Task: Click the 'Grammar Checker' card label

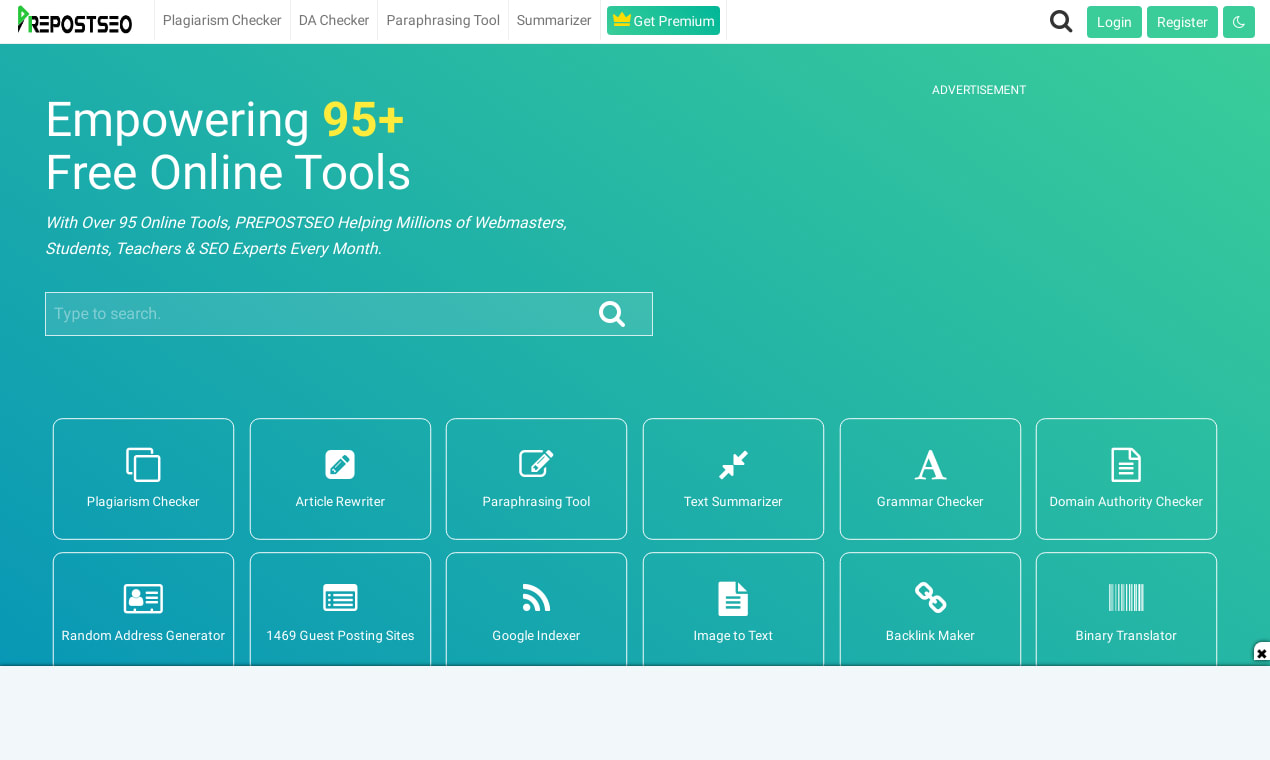Action: coord(930,502)
